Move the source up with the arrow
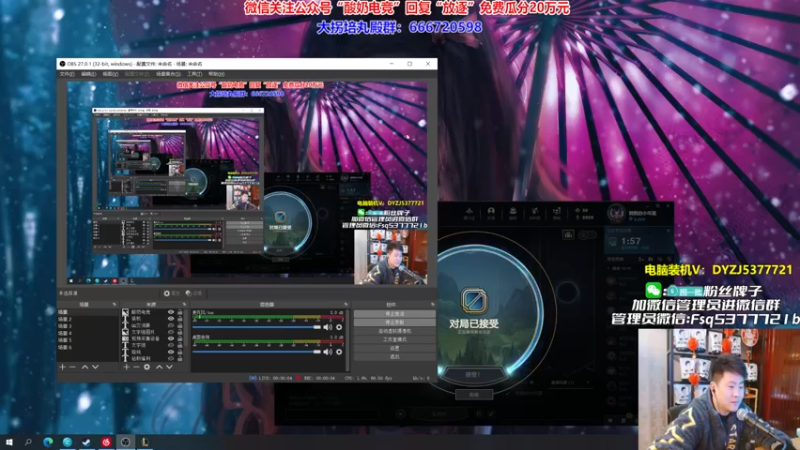This screenshot has height=450, width=800. point(159,367)
